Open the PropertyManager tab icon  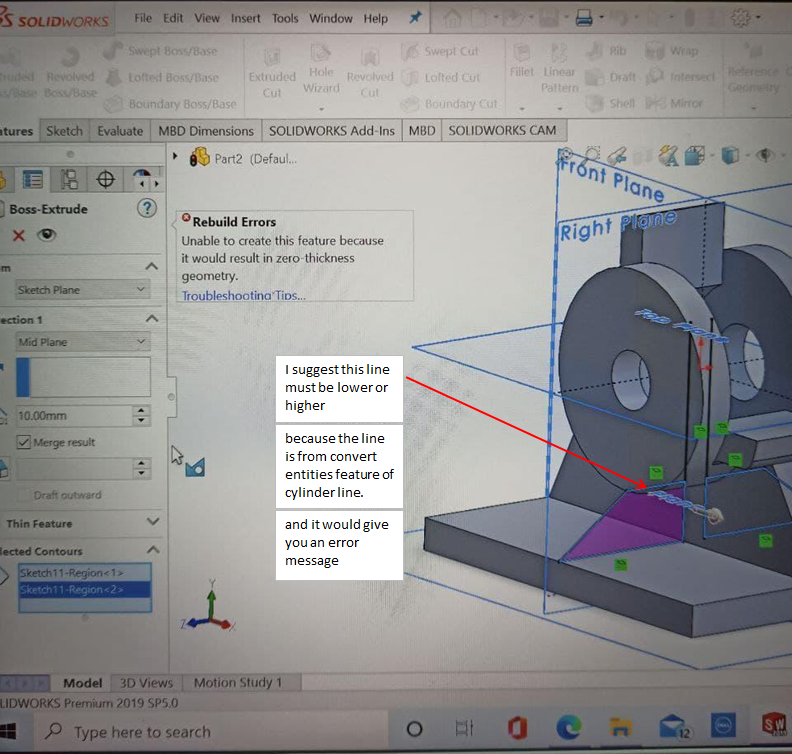pos(33,180)
